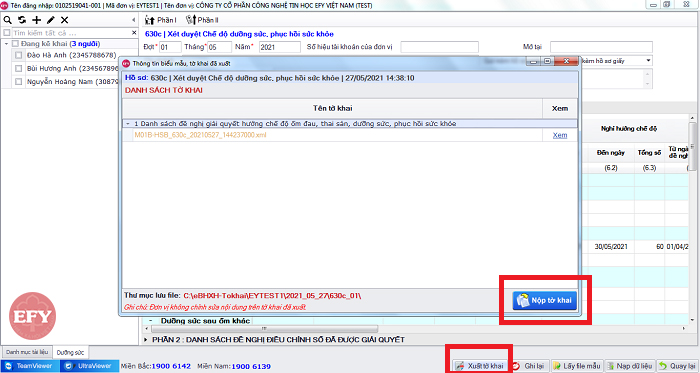Click the Tên tờ khai column header
700x373 pixels.
[332, 108]
